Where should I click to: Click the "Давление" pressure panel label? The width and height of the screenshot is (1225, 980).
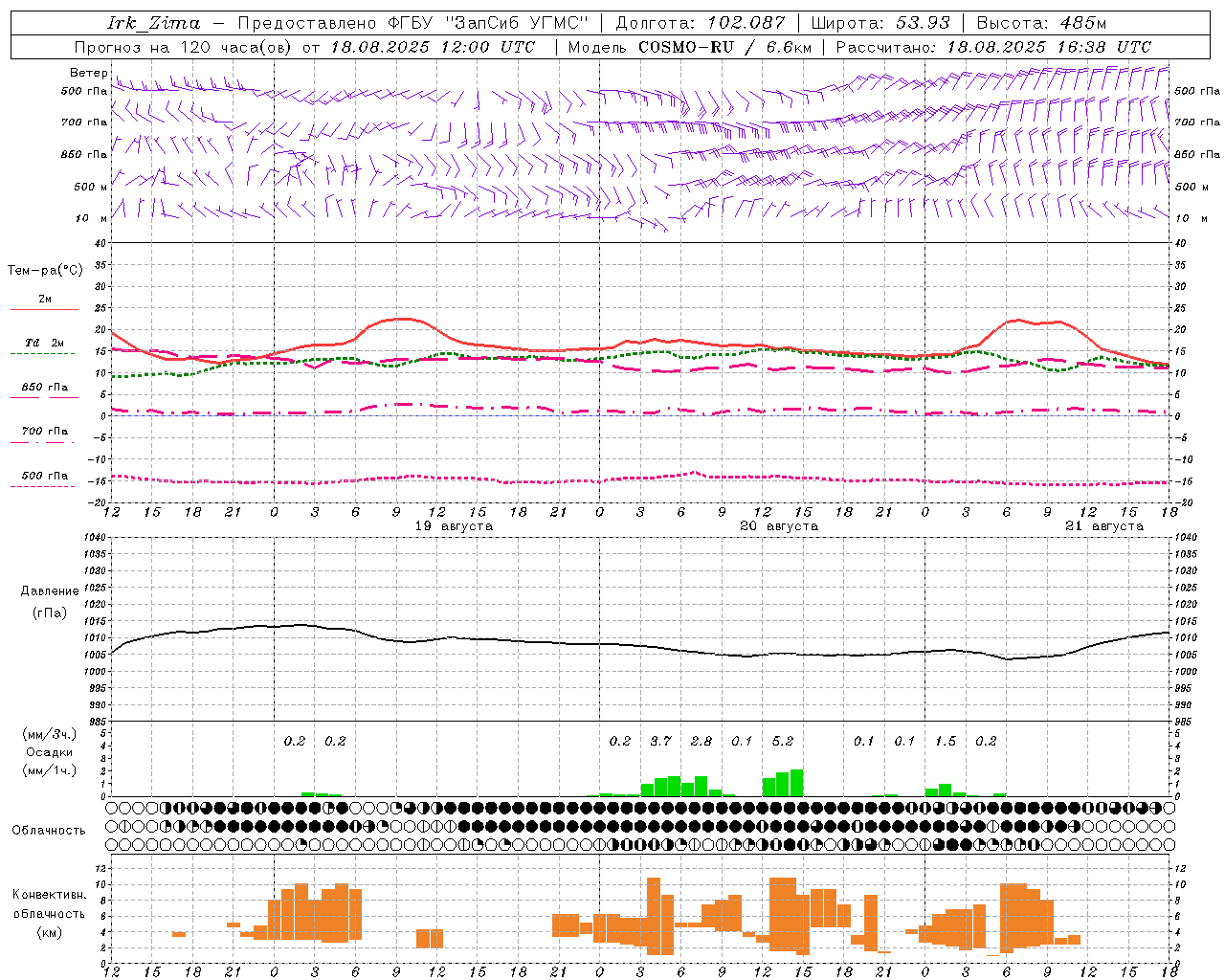click(x=50, y=590)
